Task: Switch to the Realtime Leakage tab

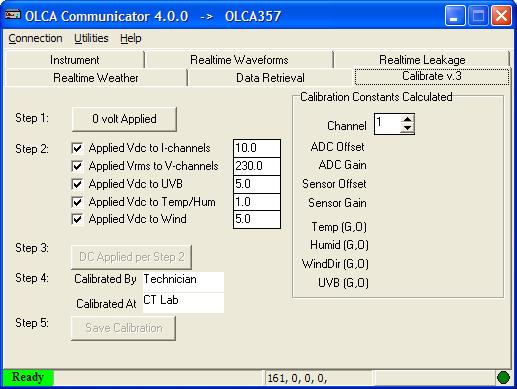Action: tap(422, 60)
